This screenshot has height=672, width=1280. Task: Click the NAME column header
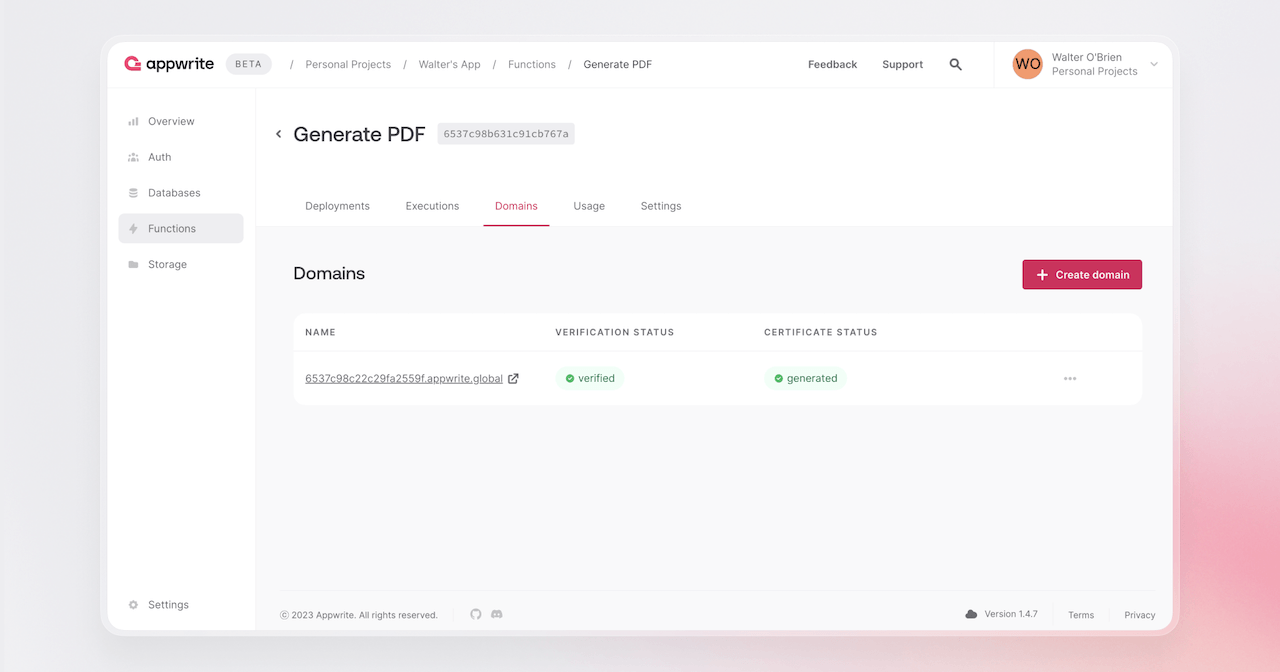(x=320, y=332)
